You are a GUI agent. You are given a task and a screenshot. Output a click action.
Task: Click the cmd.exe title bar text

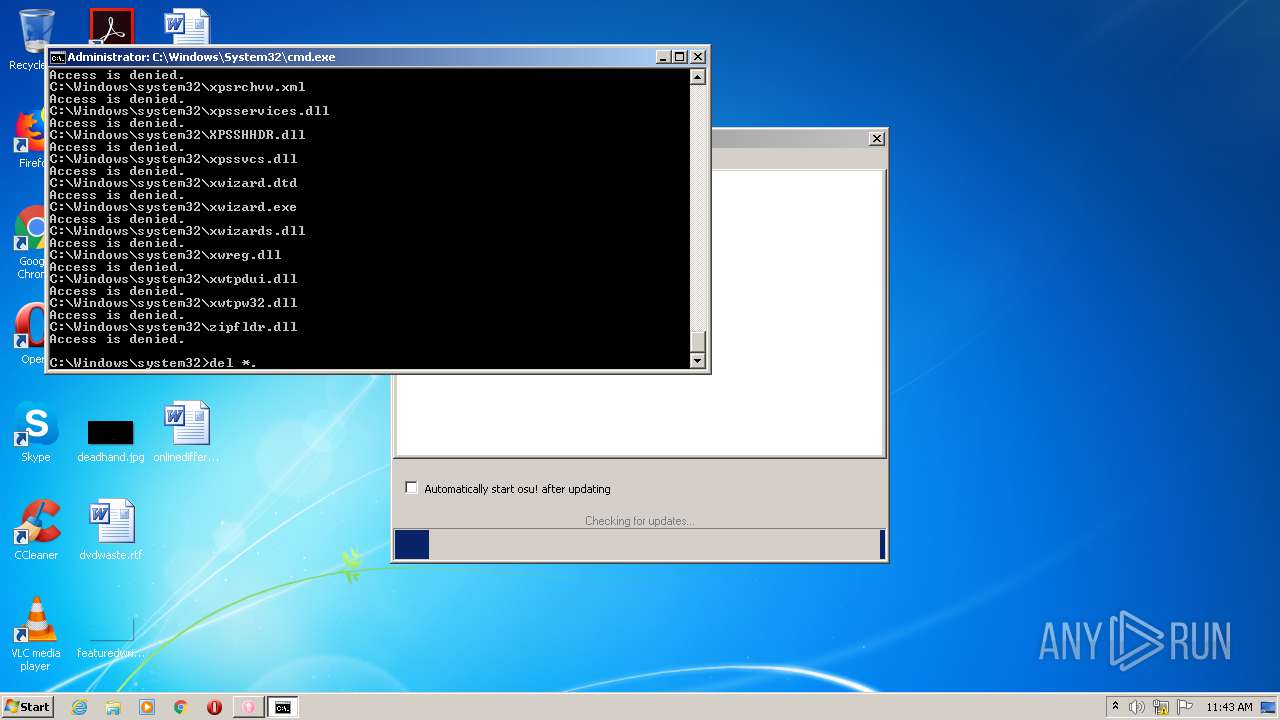coord(201,57)
